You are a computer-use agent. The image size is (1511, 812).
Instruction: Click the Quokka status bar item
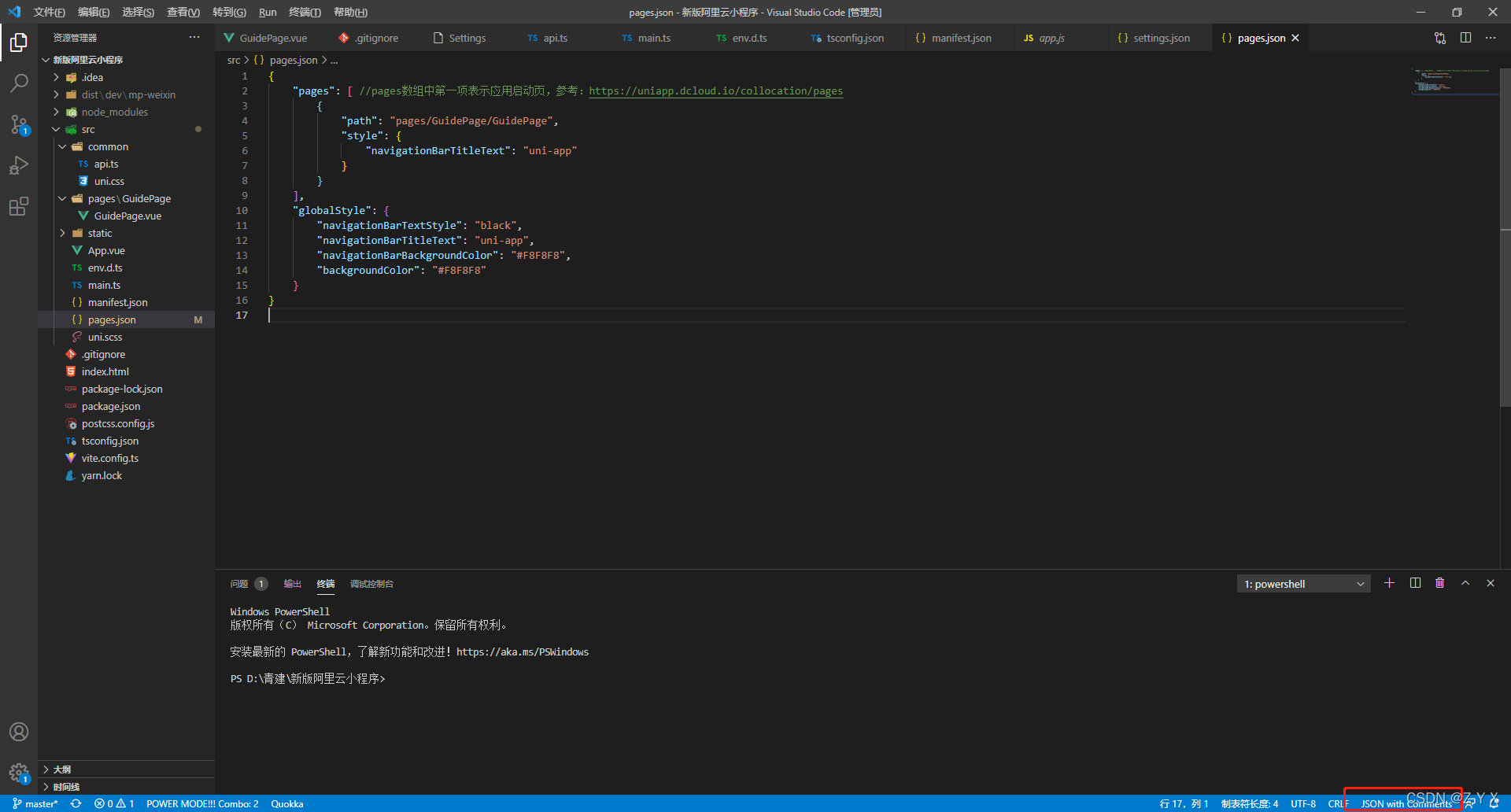point(287,803)
